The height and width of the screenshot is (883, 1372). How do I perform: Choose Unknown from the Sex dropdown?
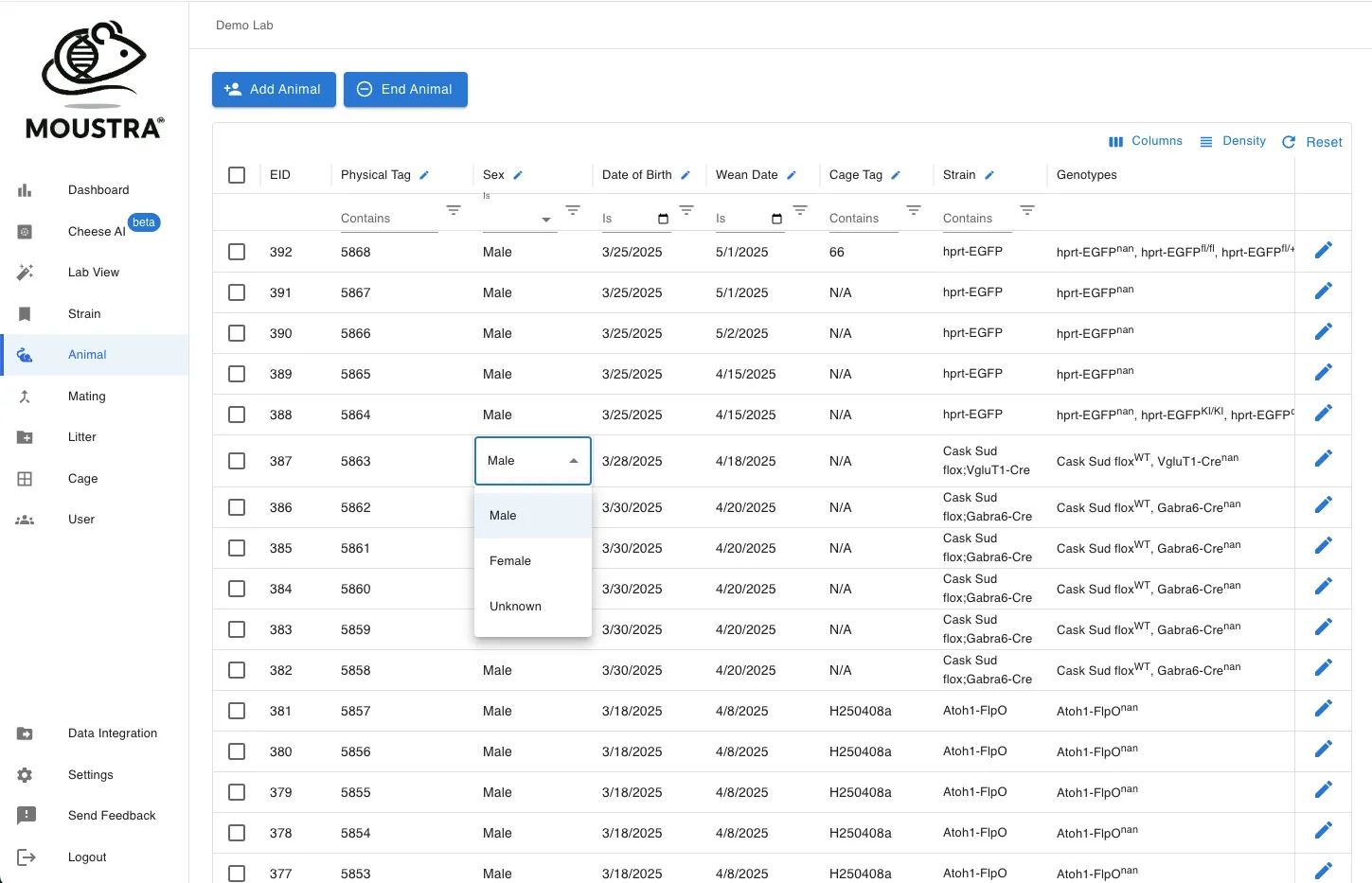[x=515, y=606]
